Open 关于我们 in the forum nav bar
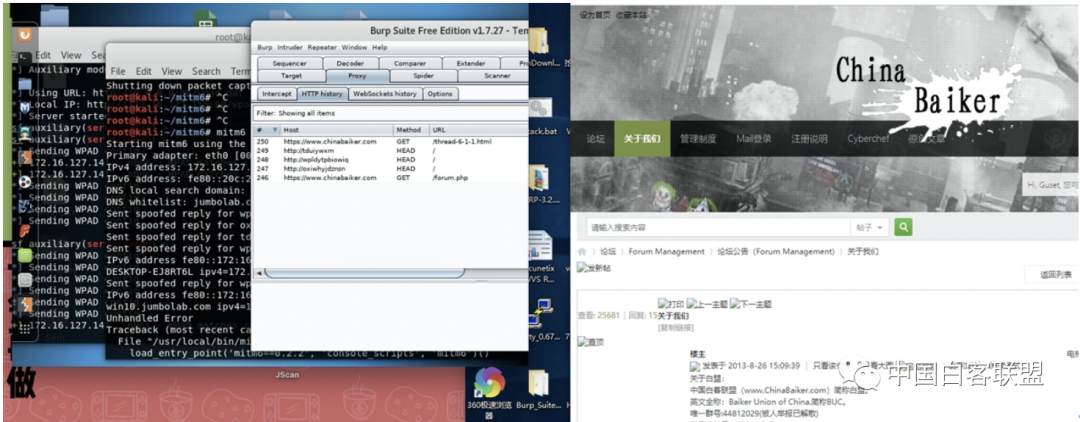The image size is (1080, 422). pyautogui.click(x=642, y=138)
